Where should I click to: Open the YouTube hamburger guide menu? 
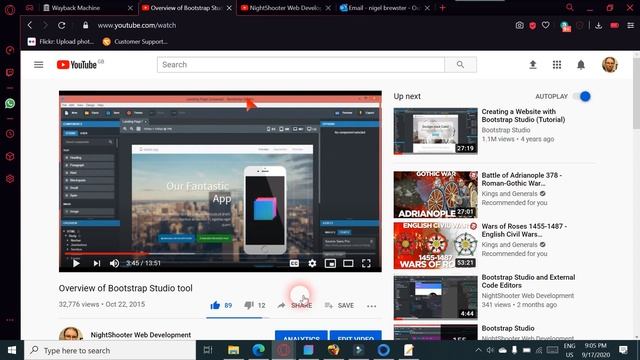click(x=38, y=64)
